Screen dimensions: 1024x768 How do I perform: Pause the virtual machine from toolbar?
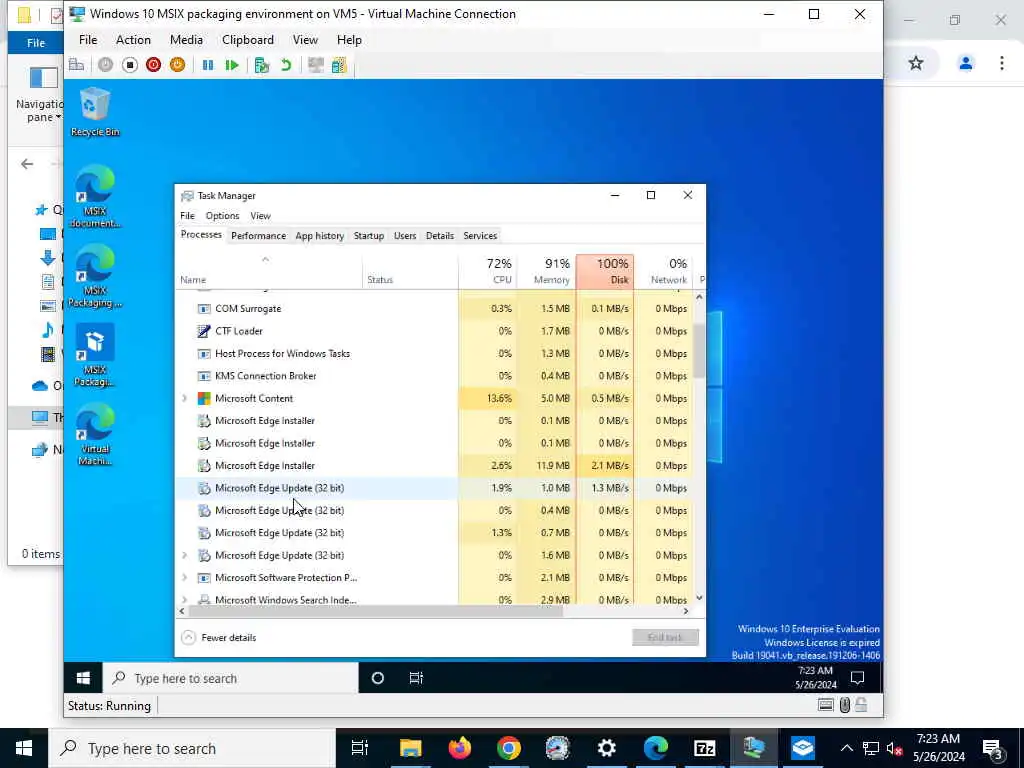pos(208,65)
